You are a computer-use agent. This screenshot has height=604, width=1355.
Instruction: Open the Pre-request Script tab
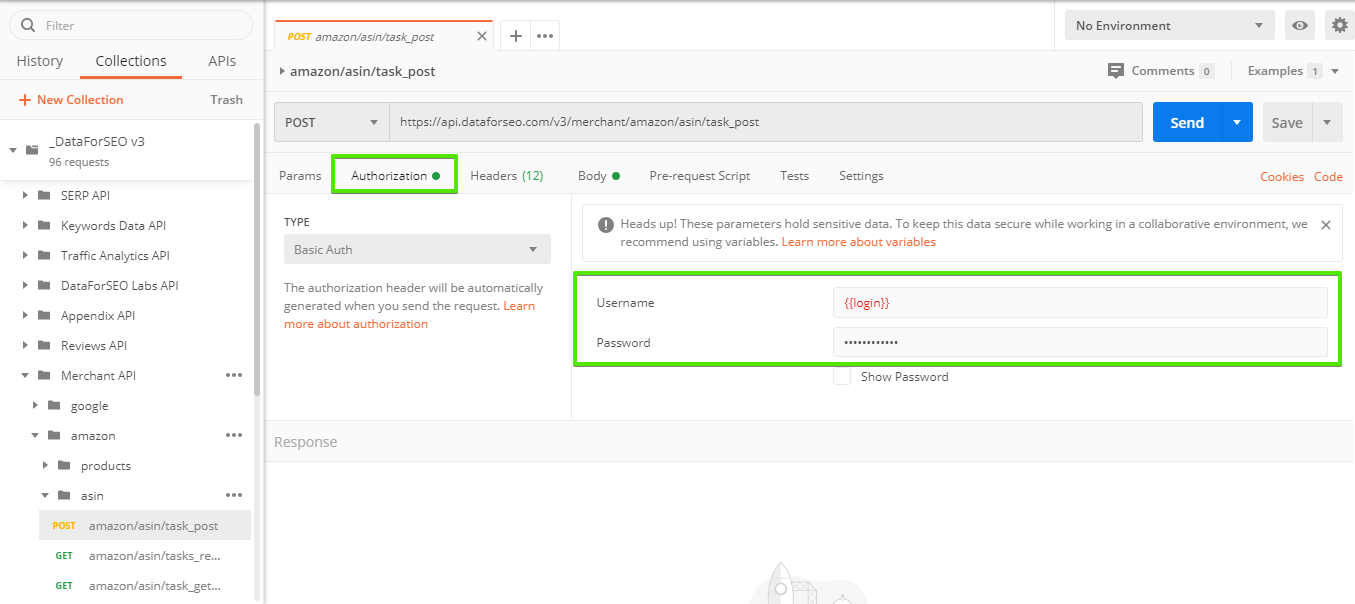point(700,176)
